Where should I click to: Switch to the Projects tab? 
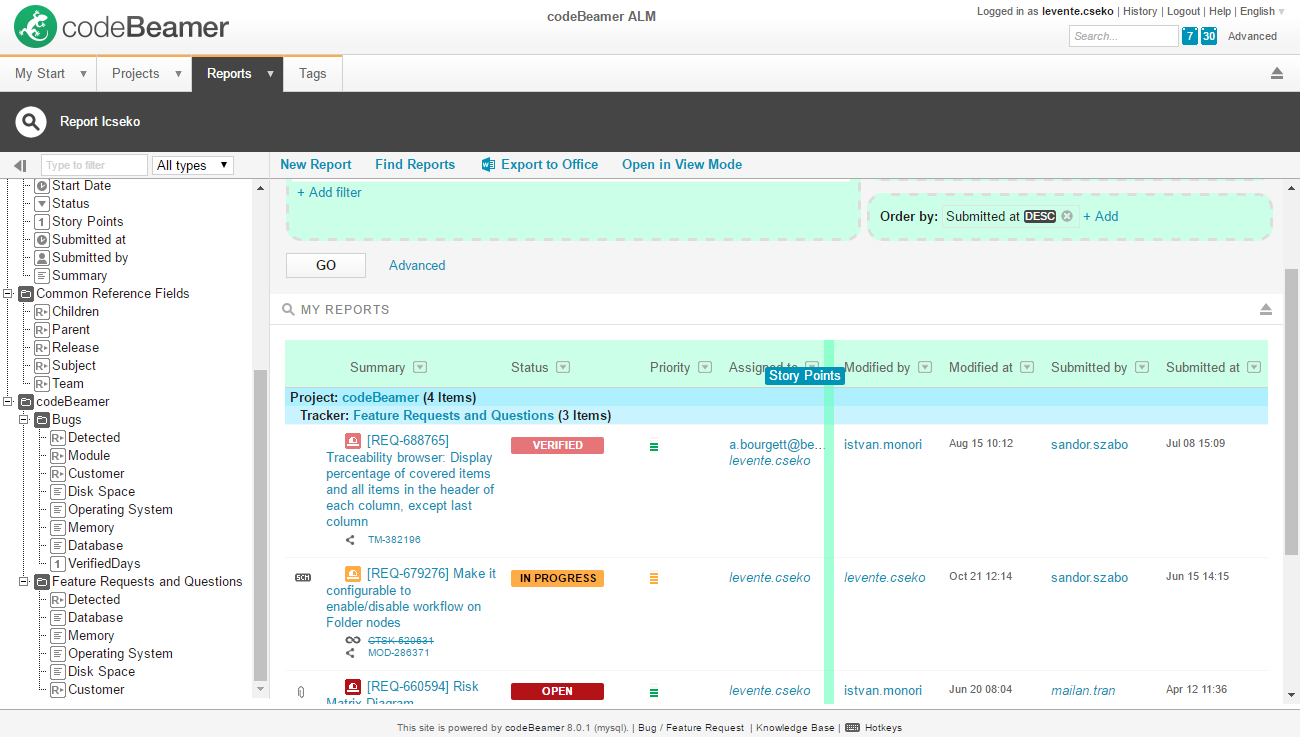[135, 74]
